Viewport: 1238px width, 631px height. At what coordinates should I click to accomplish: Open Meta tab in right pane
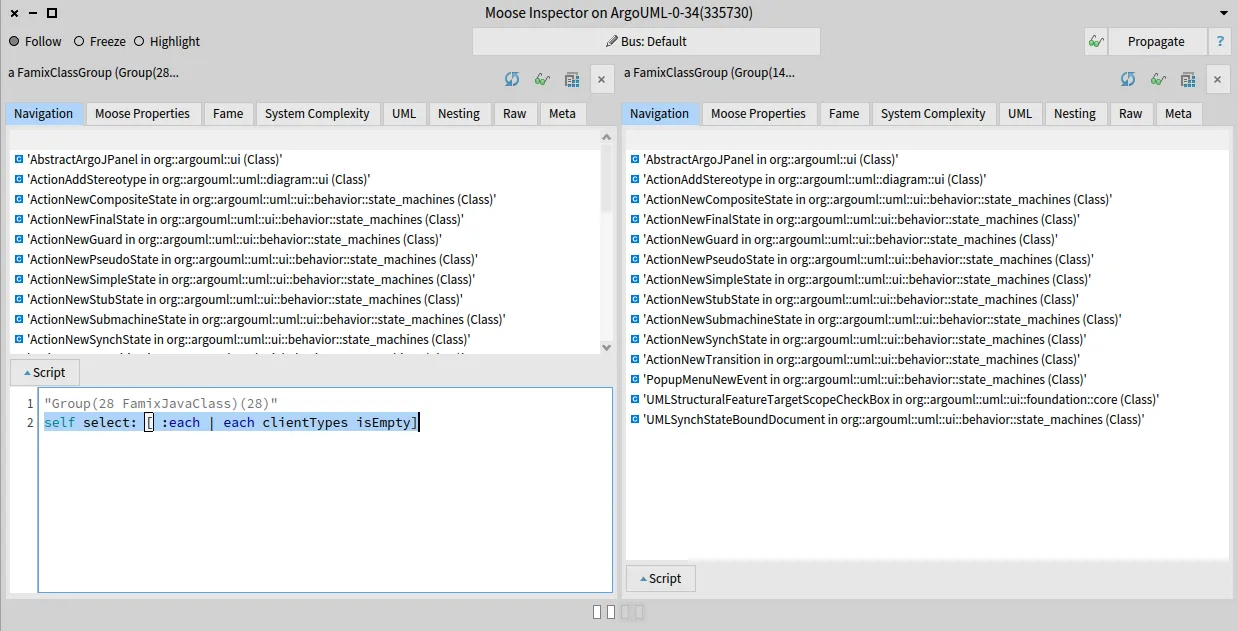tap(1179, 113)
